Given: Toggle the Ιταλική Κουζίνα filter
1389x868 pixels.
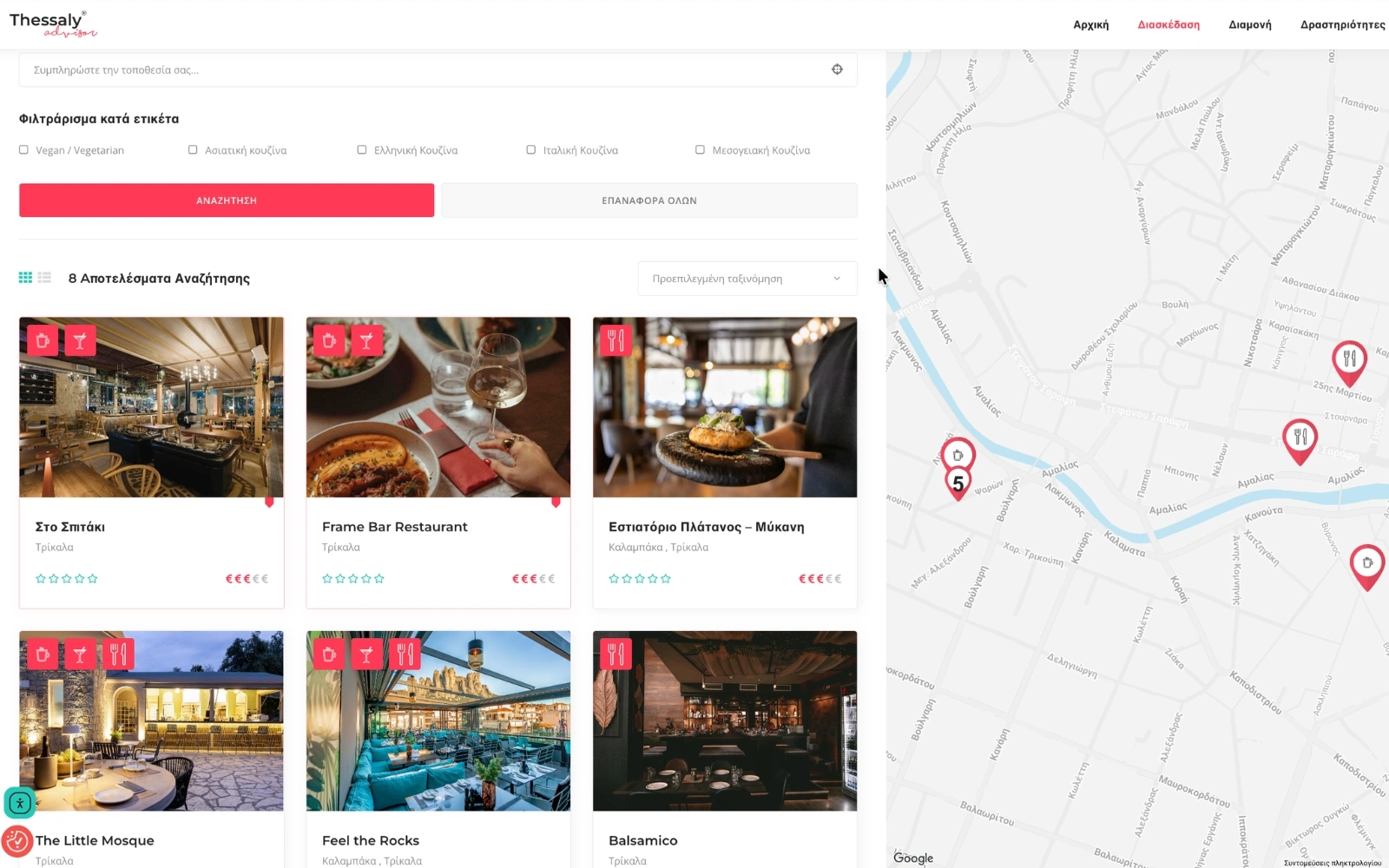Looking at the screenshot, I should pos(531,150).
